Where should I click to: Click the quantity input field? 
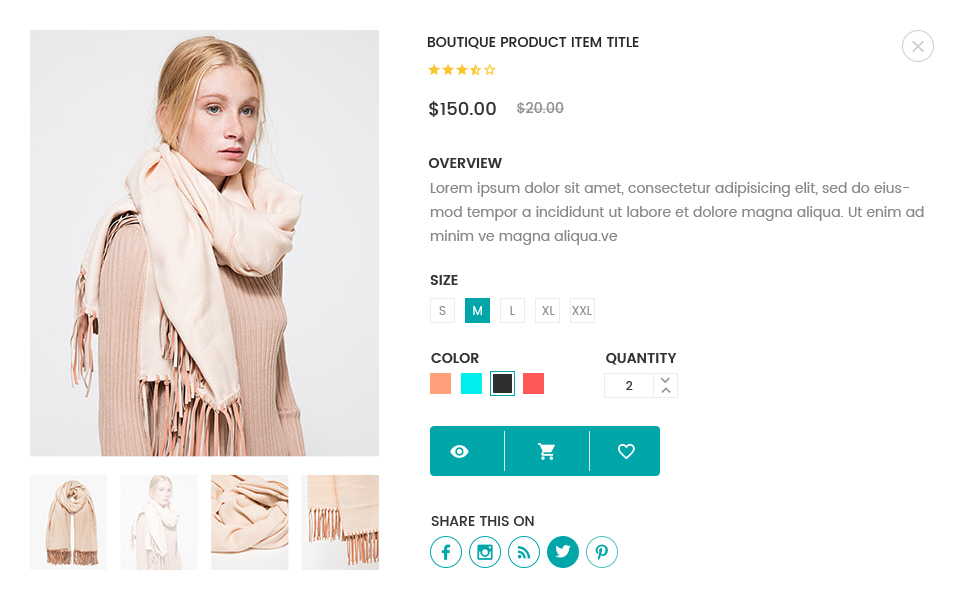pos(629,386)
